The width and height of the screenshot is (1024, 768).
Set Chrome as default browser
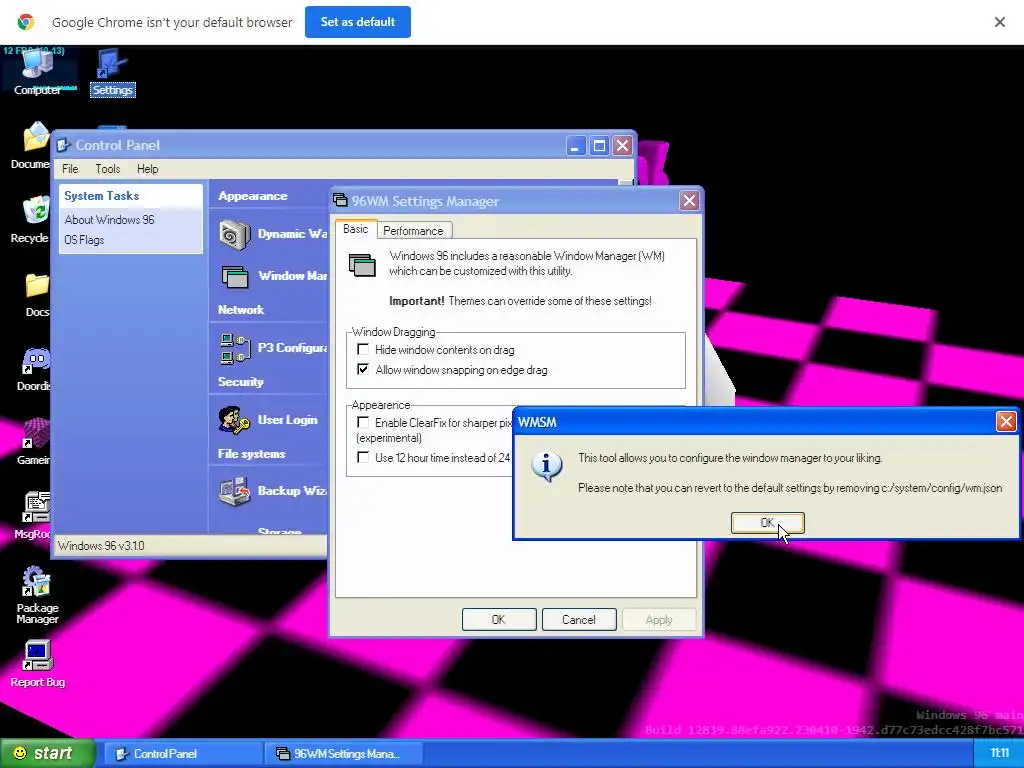pyautogui.click(x=357, y=22)
